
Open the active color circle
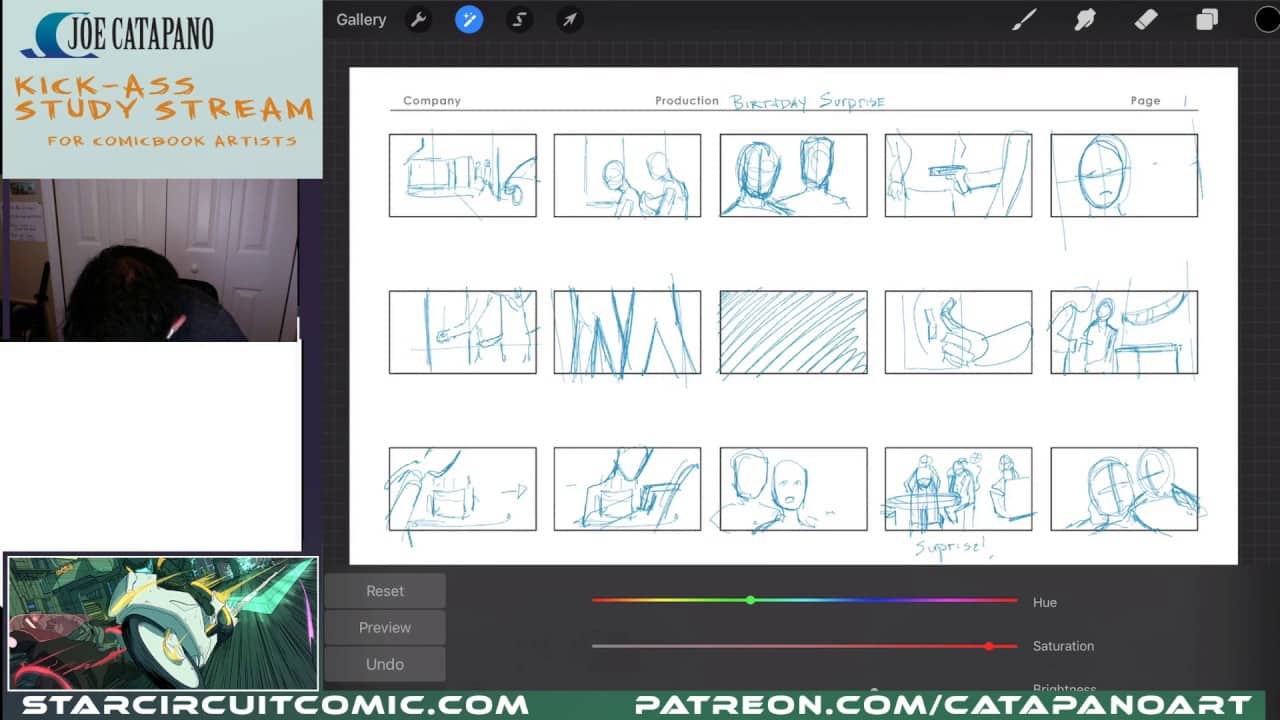[1266, 20]
